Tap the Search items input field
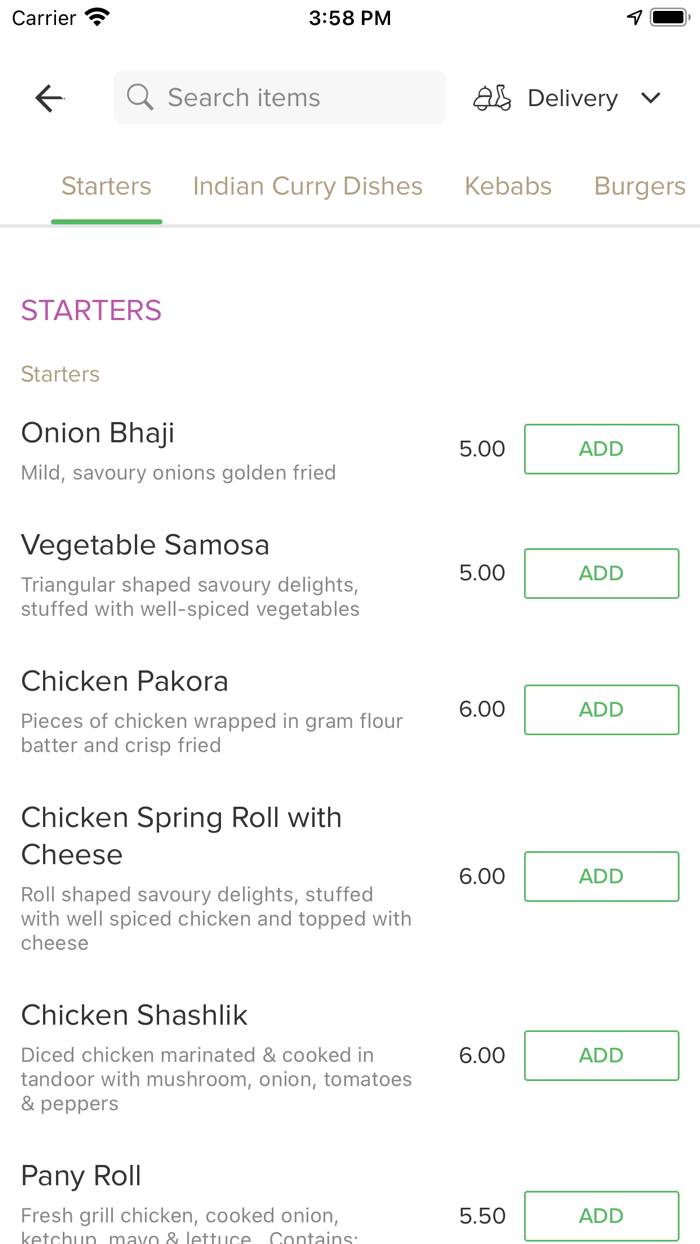This screenshot has height=1244, width=700. tap(280, 97)
